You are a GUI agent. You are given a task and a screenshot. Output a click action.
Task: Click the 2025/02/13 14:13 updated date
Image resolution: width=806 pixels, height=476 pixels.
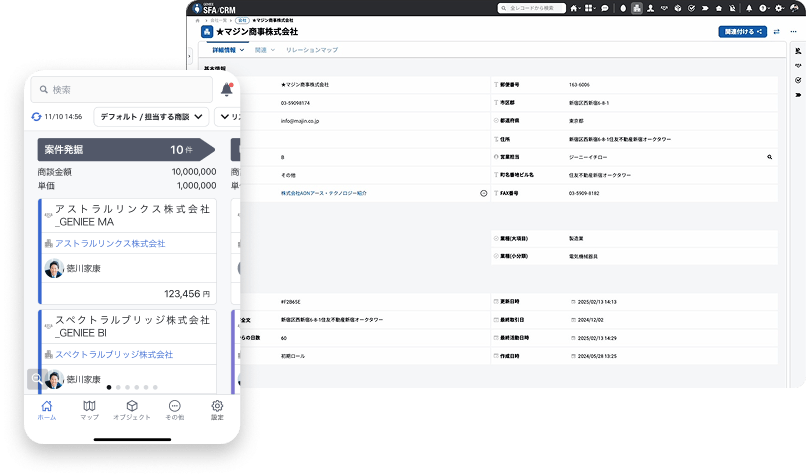coord(597,302)
